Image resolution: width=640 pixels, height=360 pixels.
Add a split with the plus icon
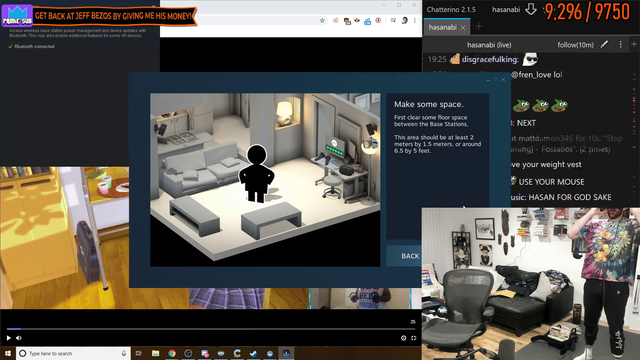coord(634,44)
